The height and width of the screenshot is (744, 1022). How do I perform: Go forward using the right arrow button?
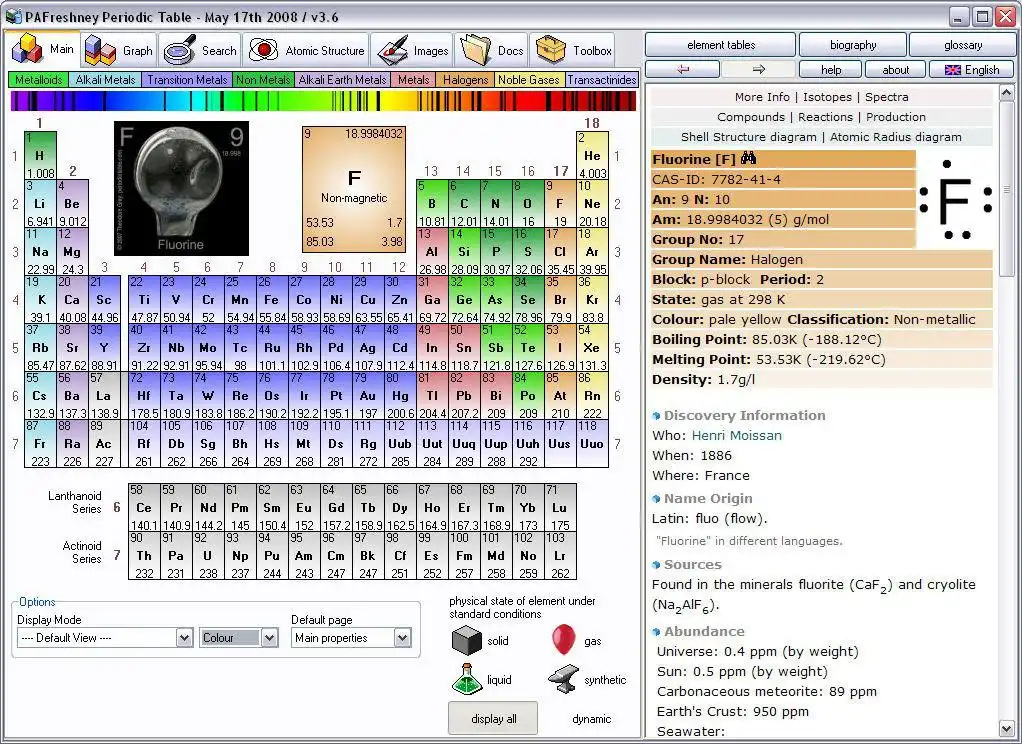coord(758,70)
